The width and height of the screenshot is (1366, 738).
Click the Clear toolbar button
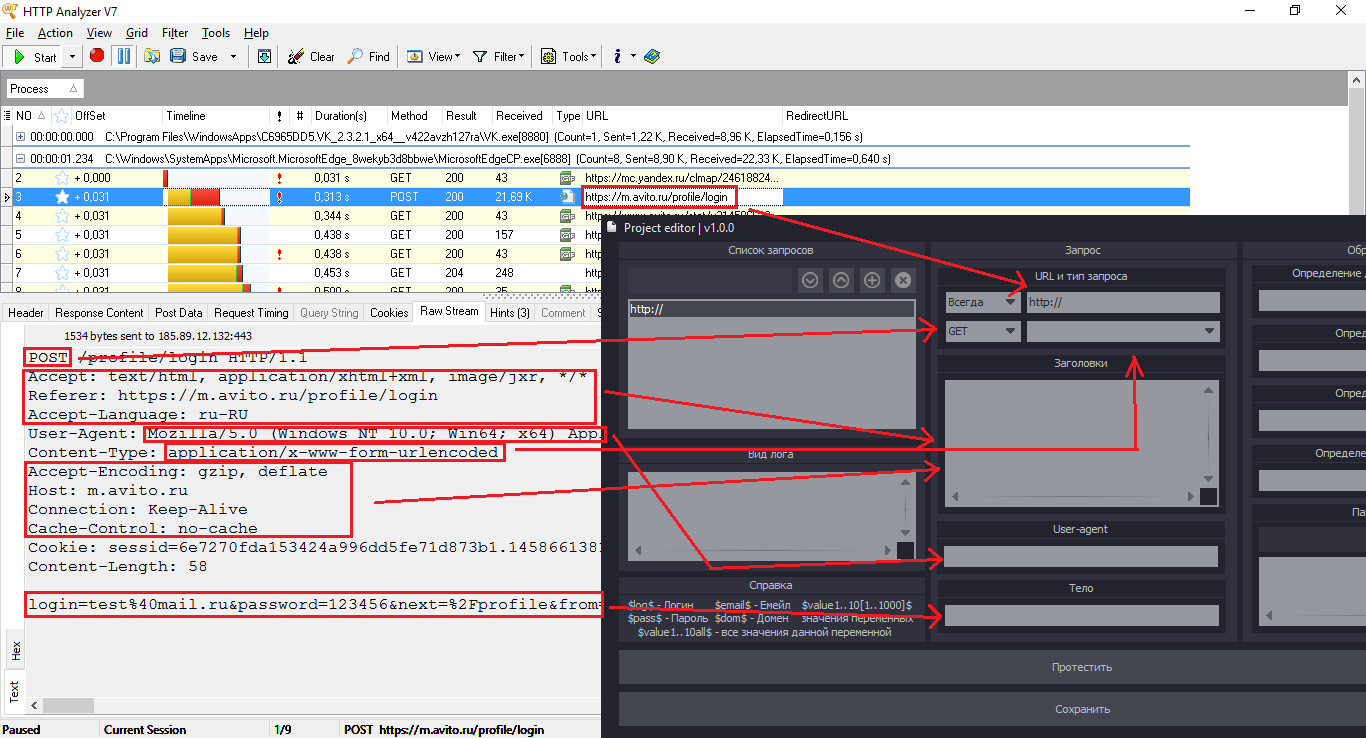(311, 57)
